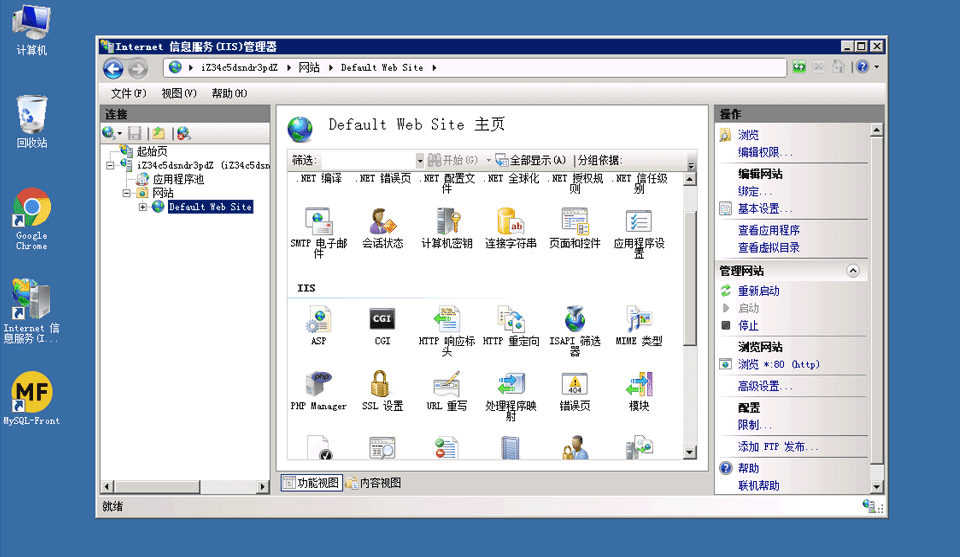Switch to the 内容视图 tab

pyautogui.click(x=374, y=483)
